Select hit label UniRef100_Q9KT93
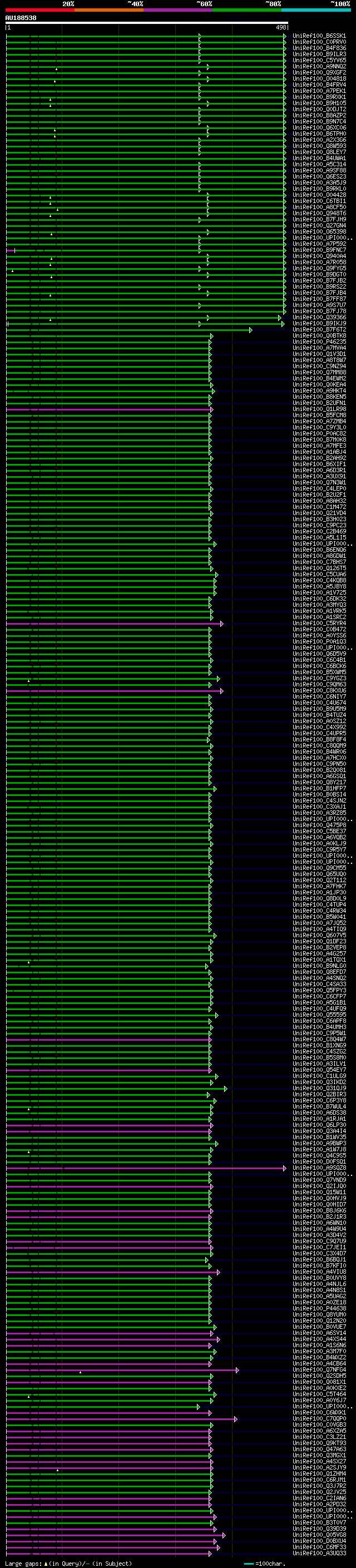Viewport: 356px width, 1568px height. [x=319, y=1443]
